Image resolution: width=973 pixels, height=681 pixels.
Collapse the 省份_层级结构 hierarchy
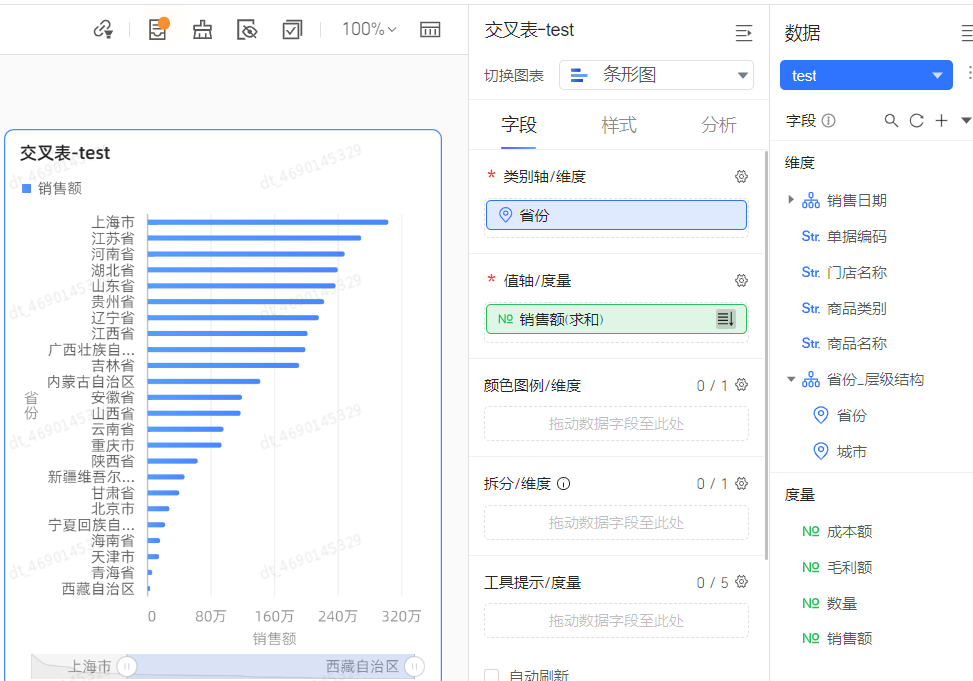tap(791, 379)
